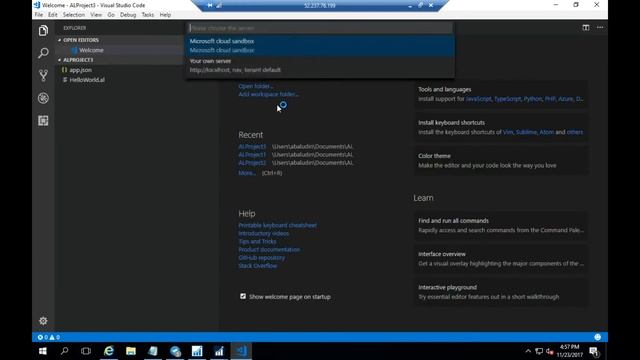640x360 pixels.
Task: Click the JavaScript language link
Action: pos(478,99)
